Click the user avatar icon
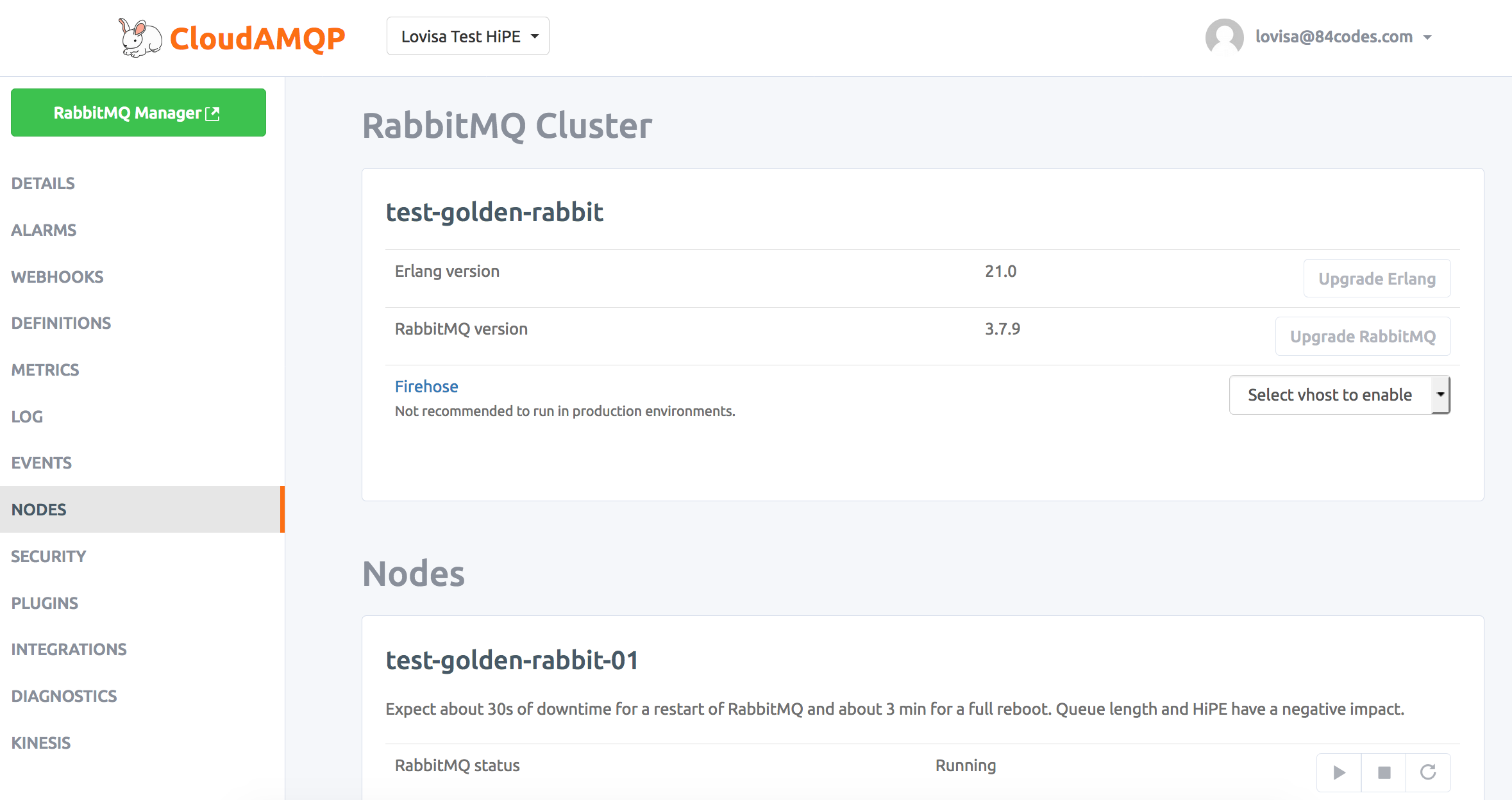Image resolution: width=1512 pixels, height=800 pixels. (1224, 37)
